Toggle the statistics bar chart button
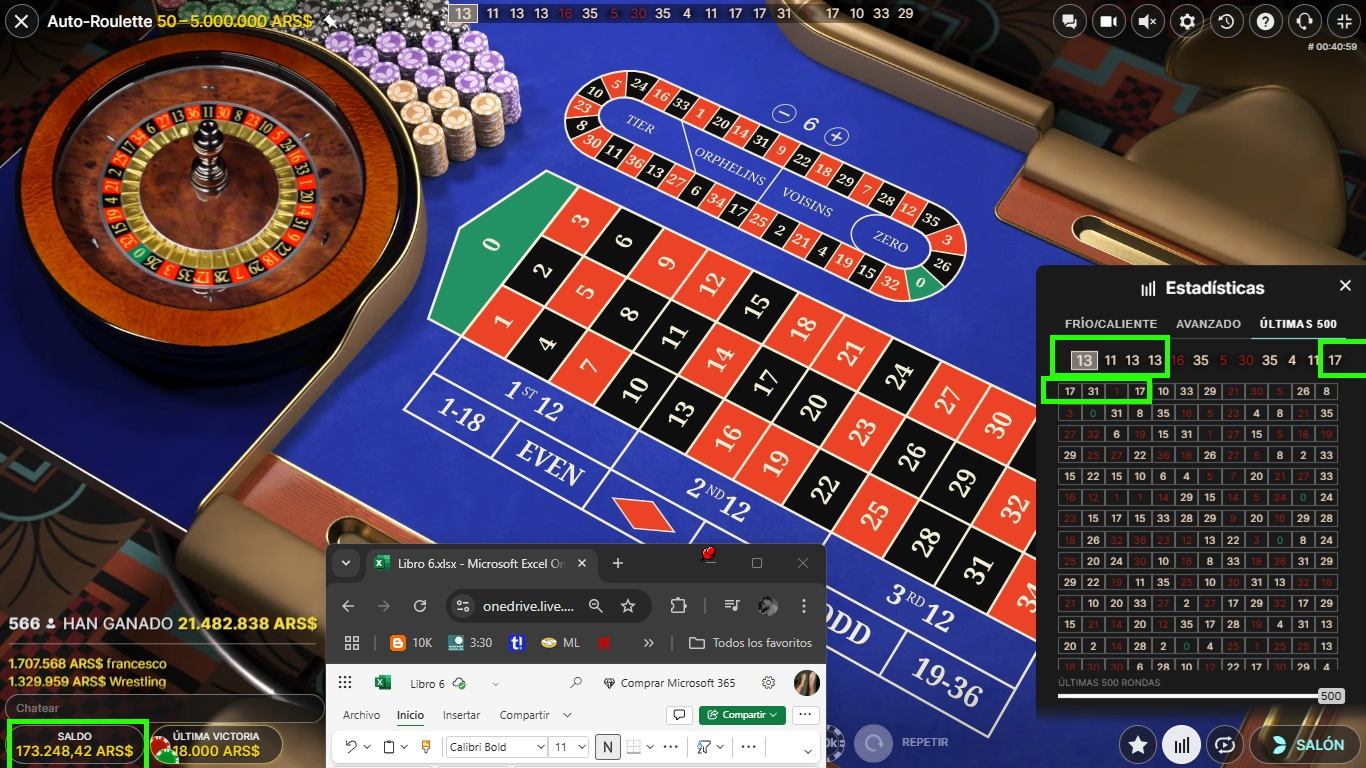1366x768 pixels. click(1181, 744)
